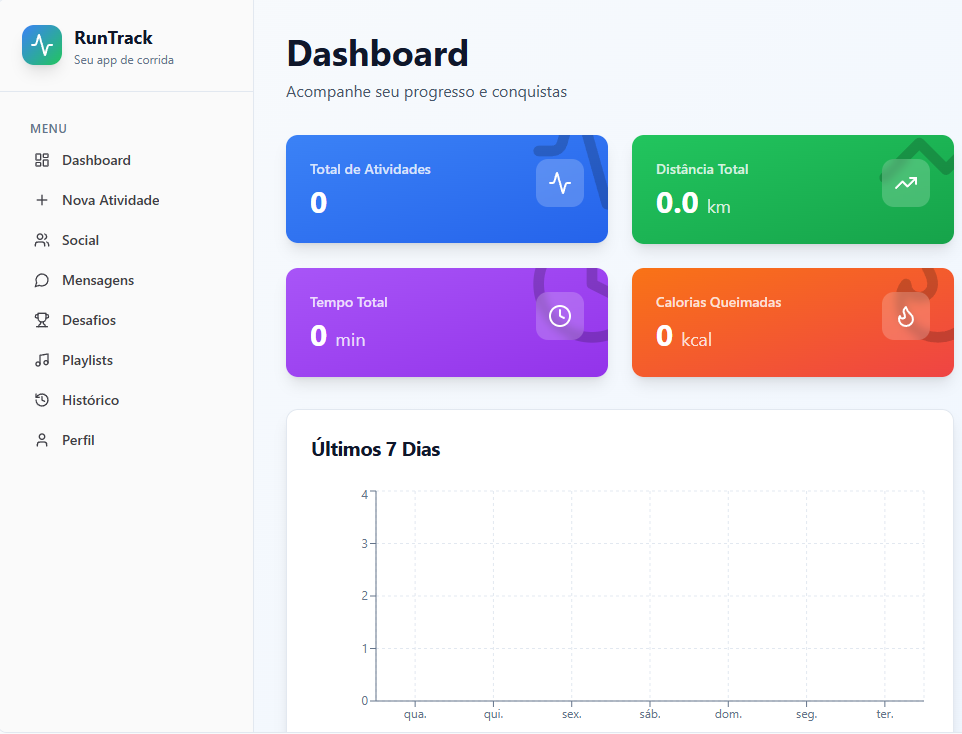Click the clock-history icon beside Histórico
962x734 pixels.
click(42, 400)
